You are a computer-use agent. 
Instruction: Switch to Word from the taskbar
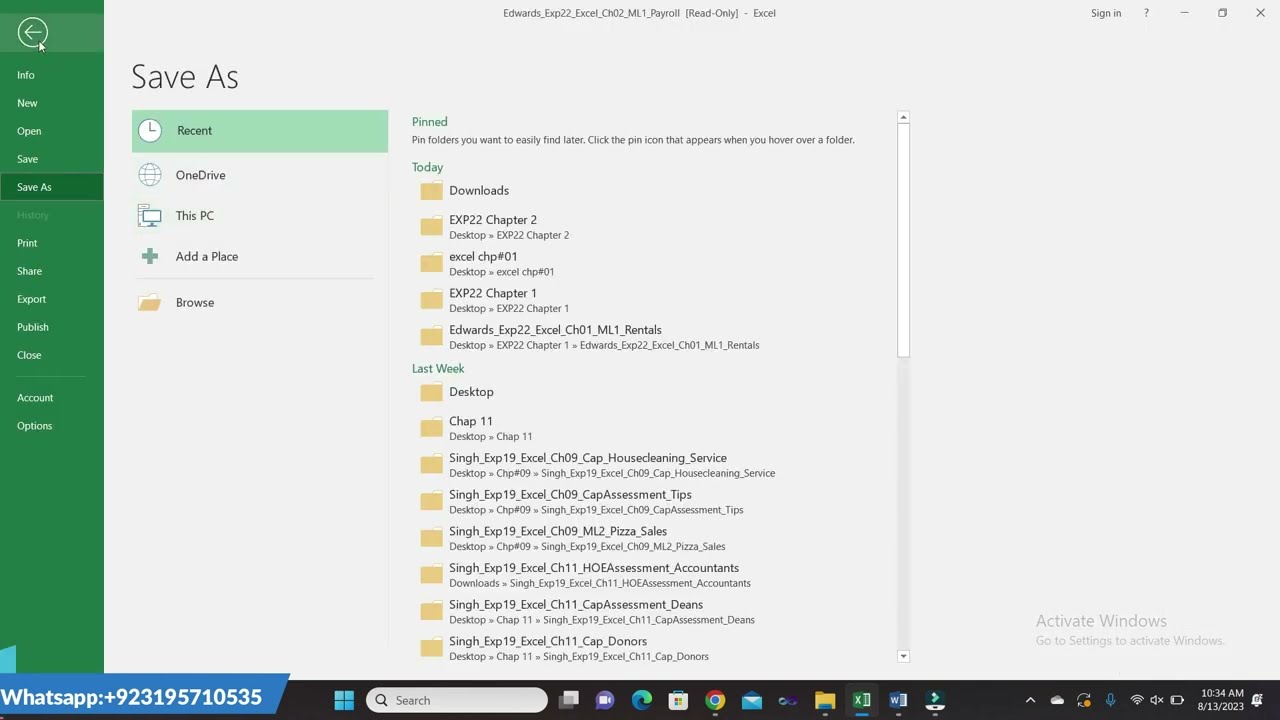pos(898,700)
